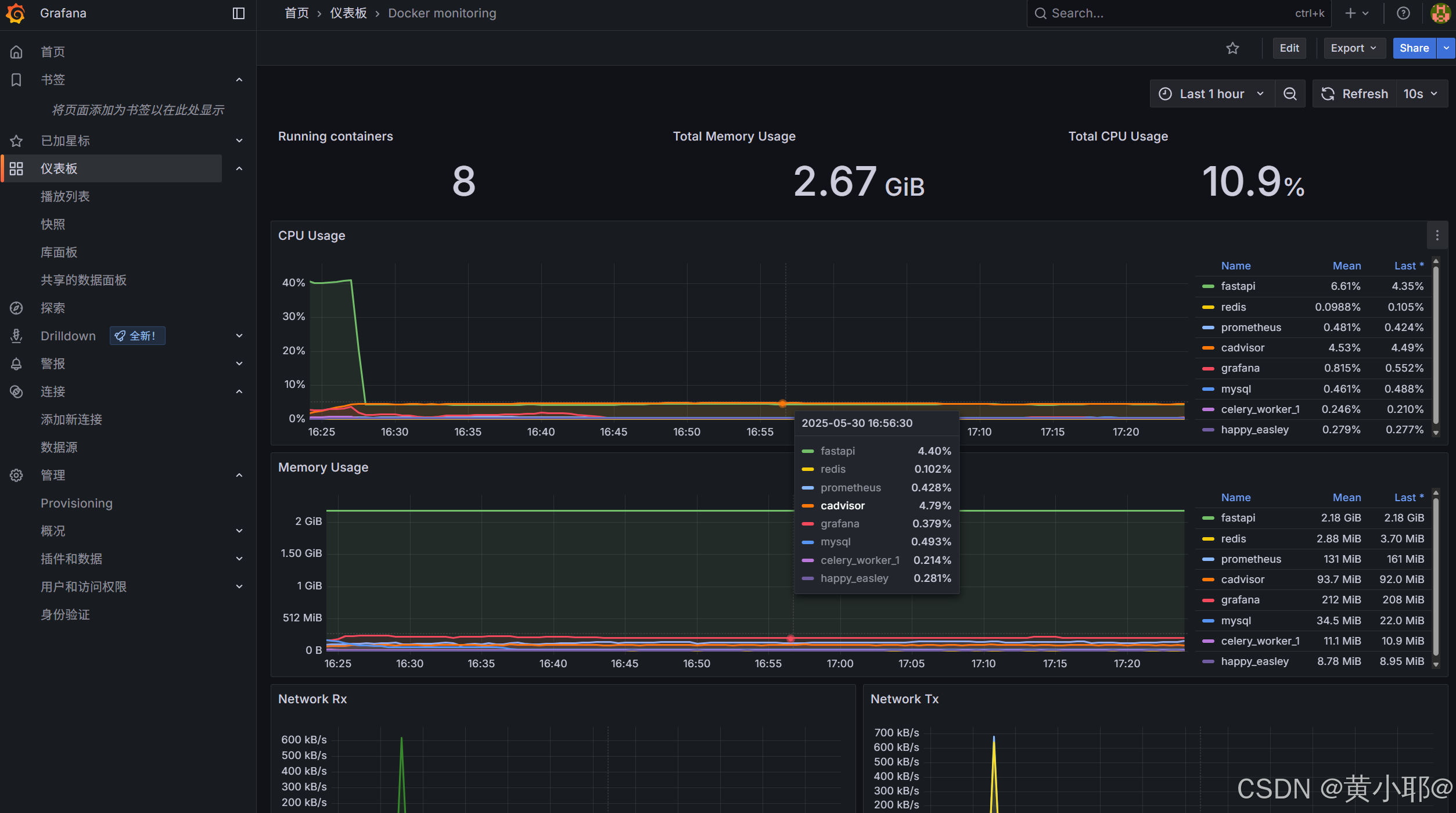Click the Refresh dashboard button
The width and height of the screenshot is (1456, 813).
(1354, 94)
